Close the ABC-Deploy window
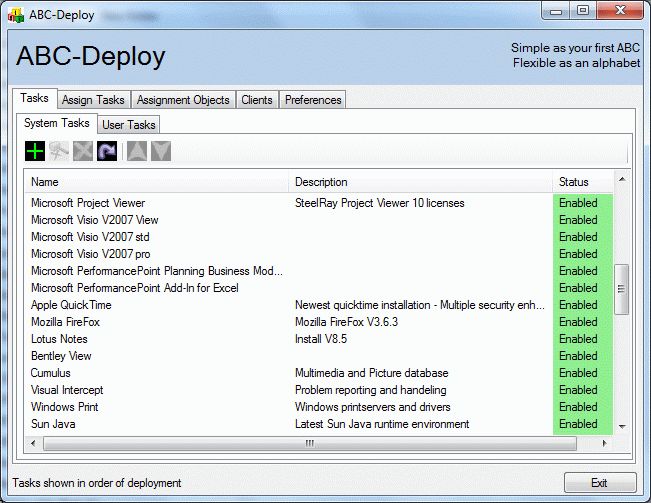This screenshot has height=503, width=651. tap(620, 11)
